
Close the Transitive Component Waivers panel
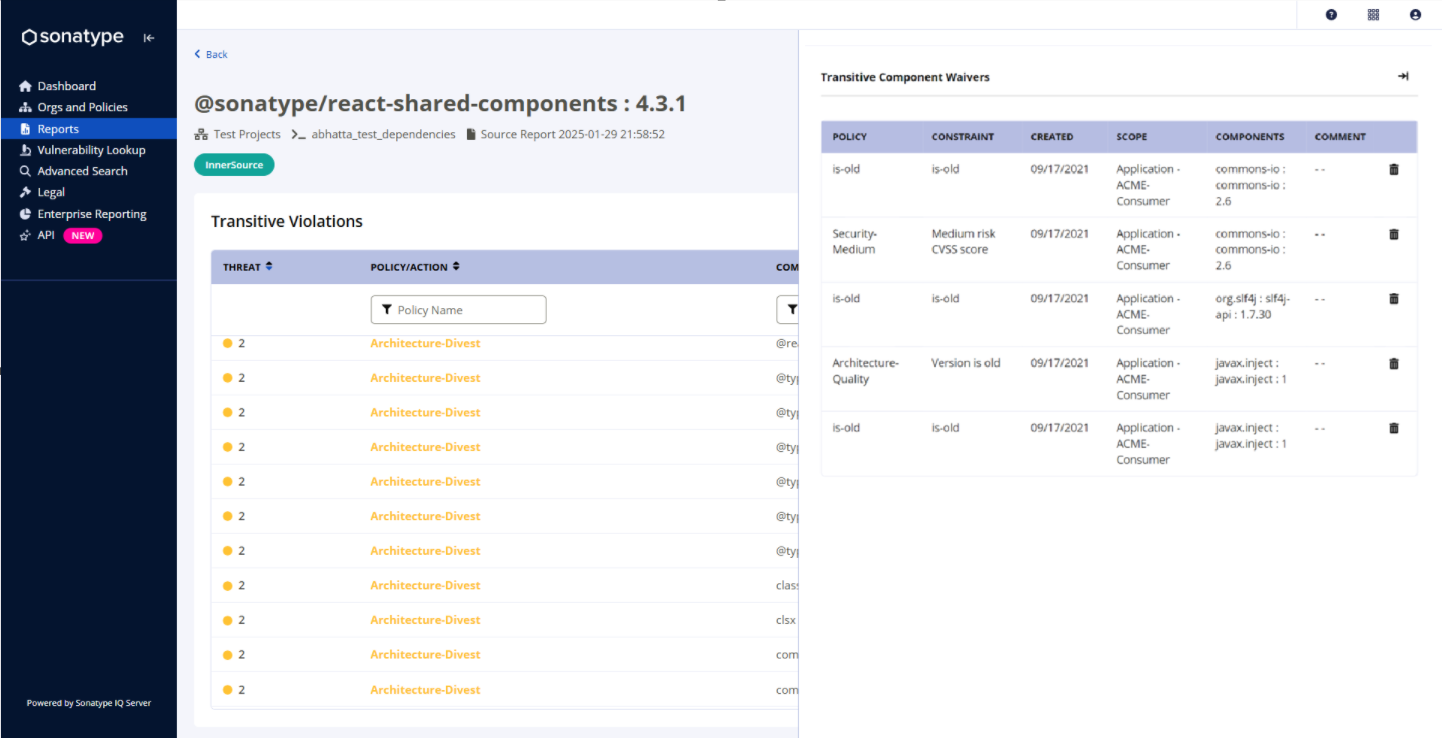(x=1403, y=76)
